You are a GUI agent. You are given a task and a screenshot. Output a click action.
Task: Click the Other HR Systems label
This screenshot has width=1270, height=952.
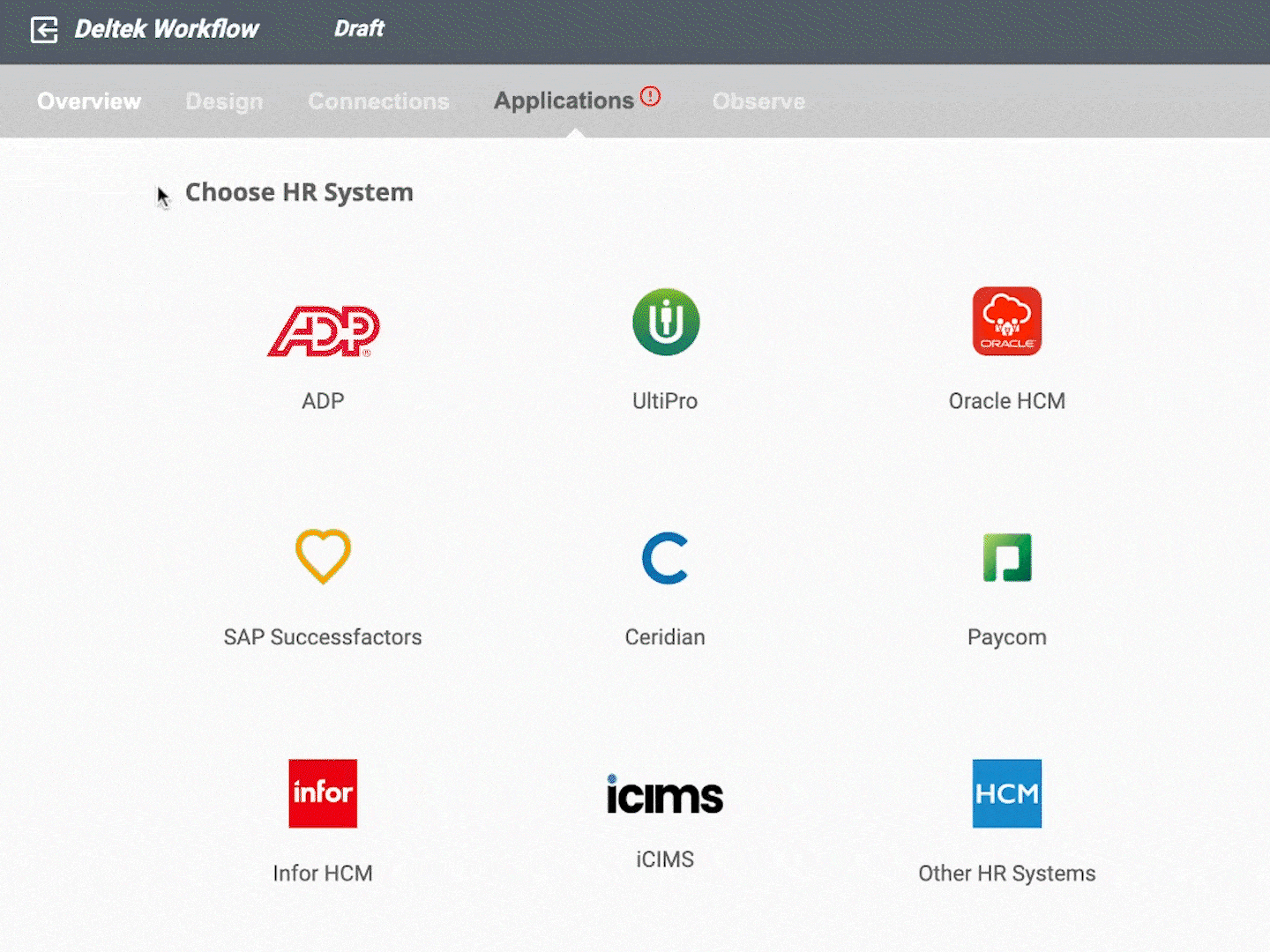click(1006, 874)
